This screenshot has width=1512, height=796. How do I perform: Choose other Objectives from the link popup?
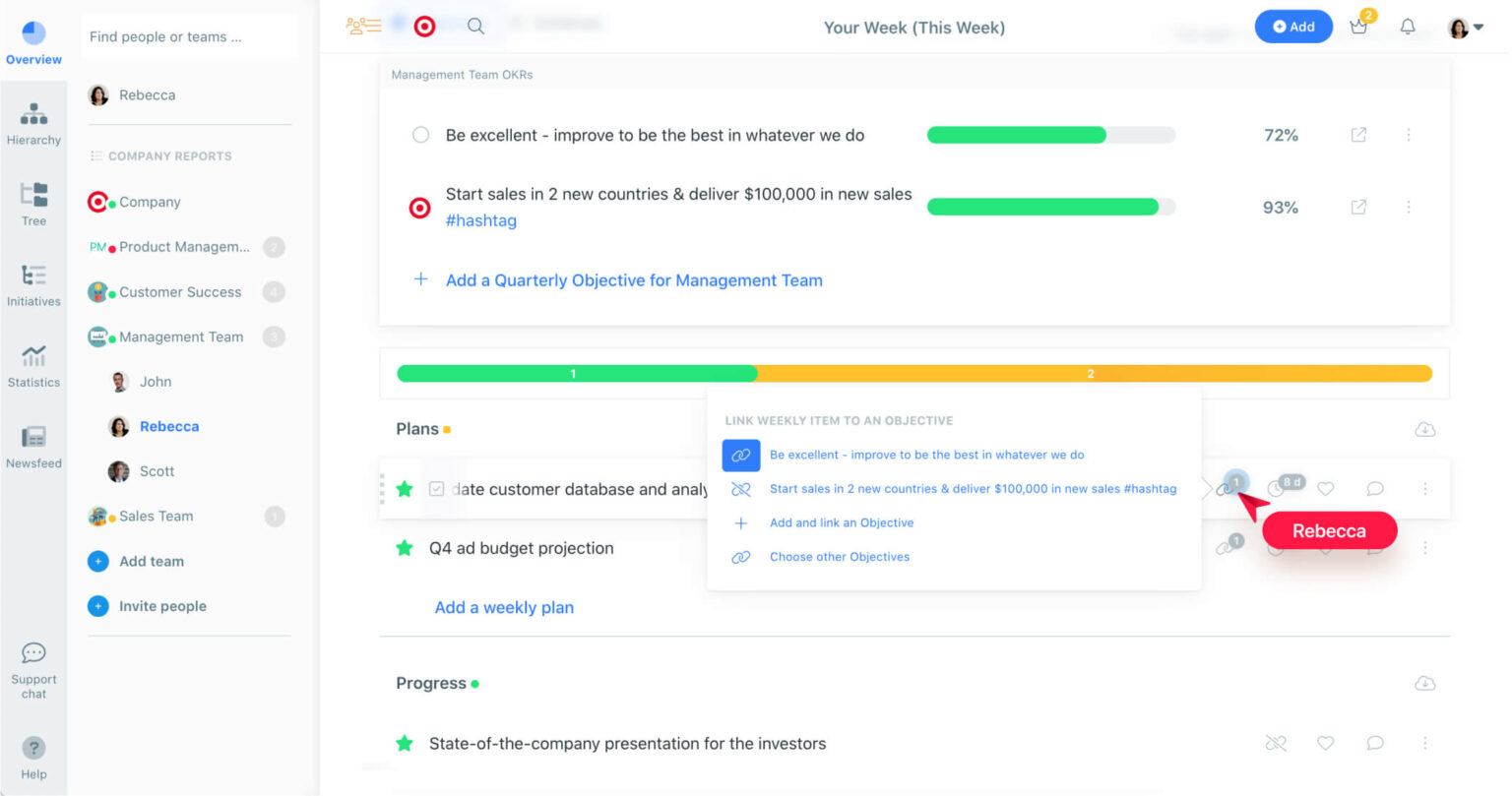click(x=839, y=556)
